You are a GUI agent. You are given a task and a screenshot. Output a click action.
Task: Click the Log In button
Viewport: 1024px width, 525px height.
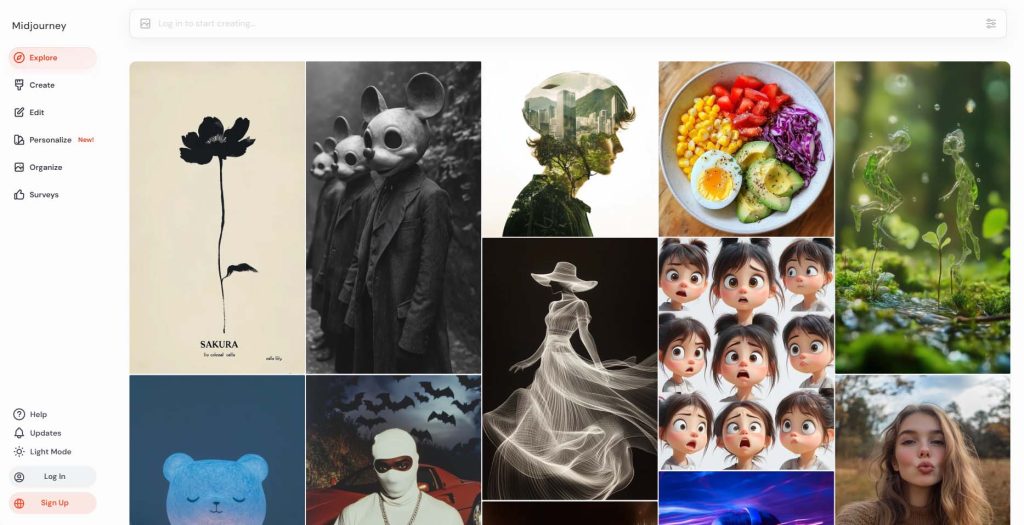(x=52, y=477)
